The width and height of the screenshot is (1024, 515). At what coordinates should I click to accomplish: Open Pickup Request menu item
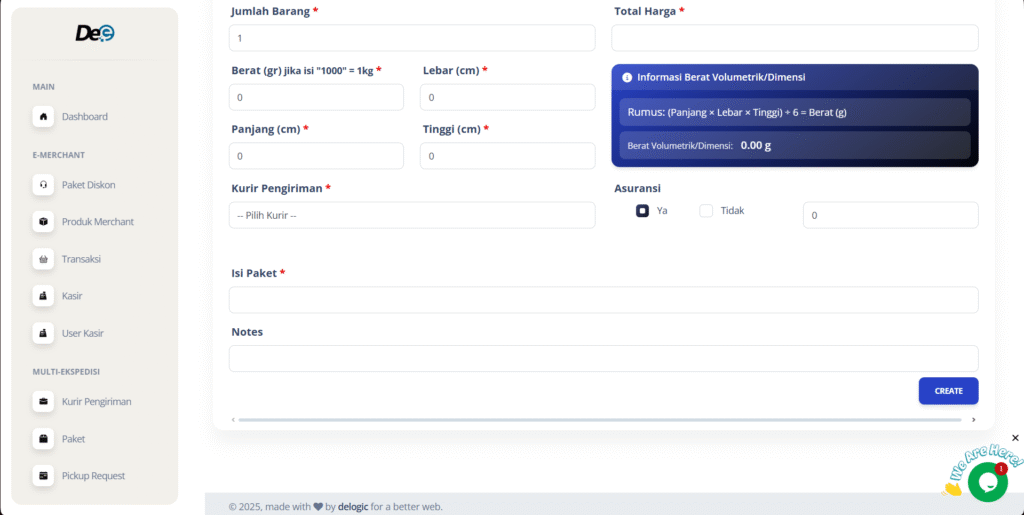click(x=95, y=476)
